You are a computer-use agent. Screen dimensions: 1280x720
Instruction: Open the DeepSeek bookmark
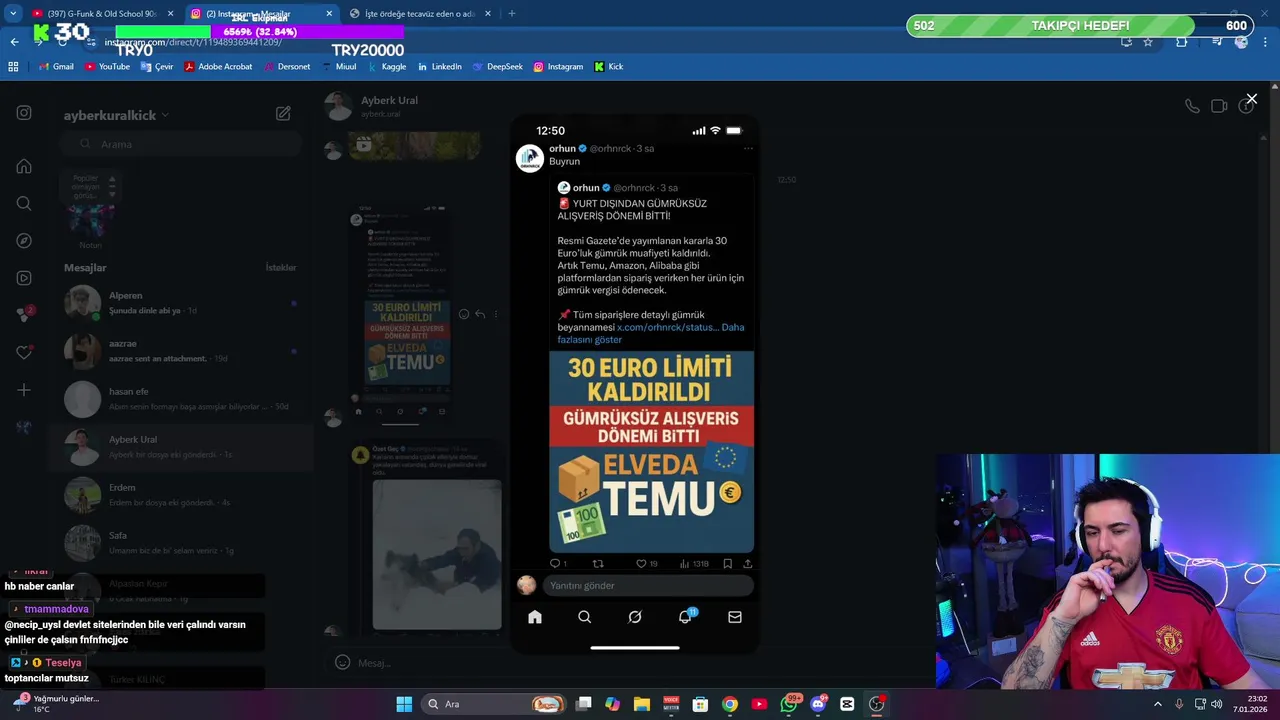(x=498, y=67)
